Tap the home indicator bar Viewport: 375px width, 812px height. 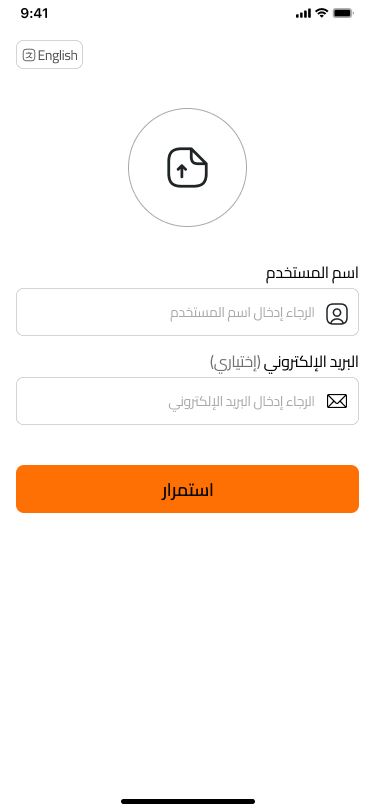point(188,801)
